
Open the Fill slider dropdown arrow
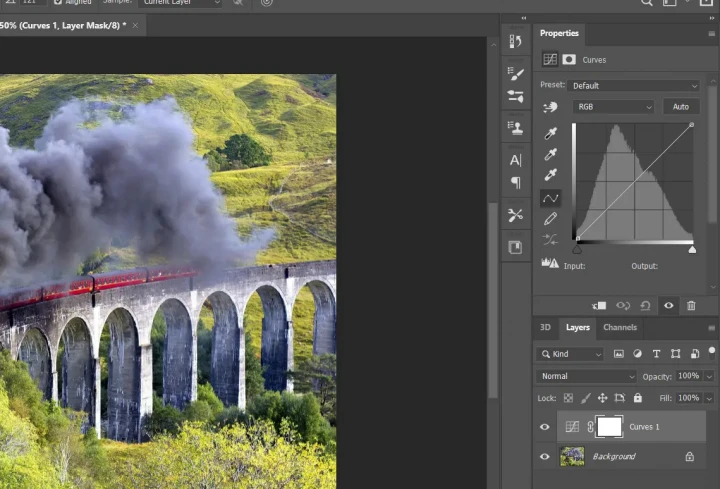coord(709,398)
